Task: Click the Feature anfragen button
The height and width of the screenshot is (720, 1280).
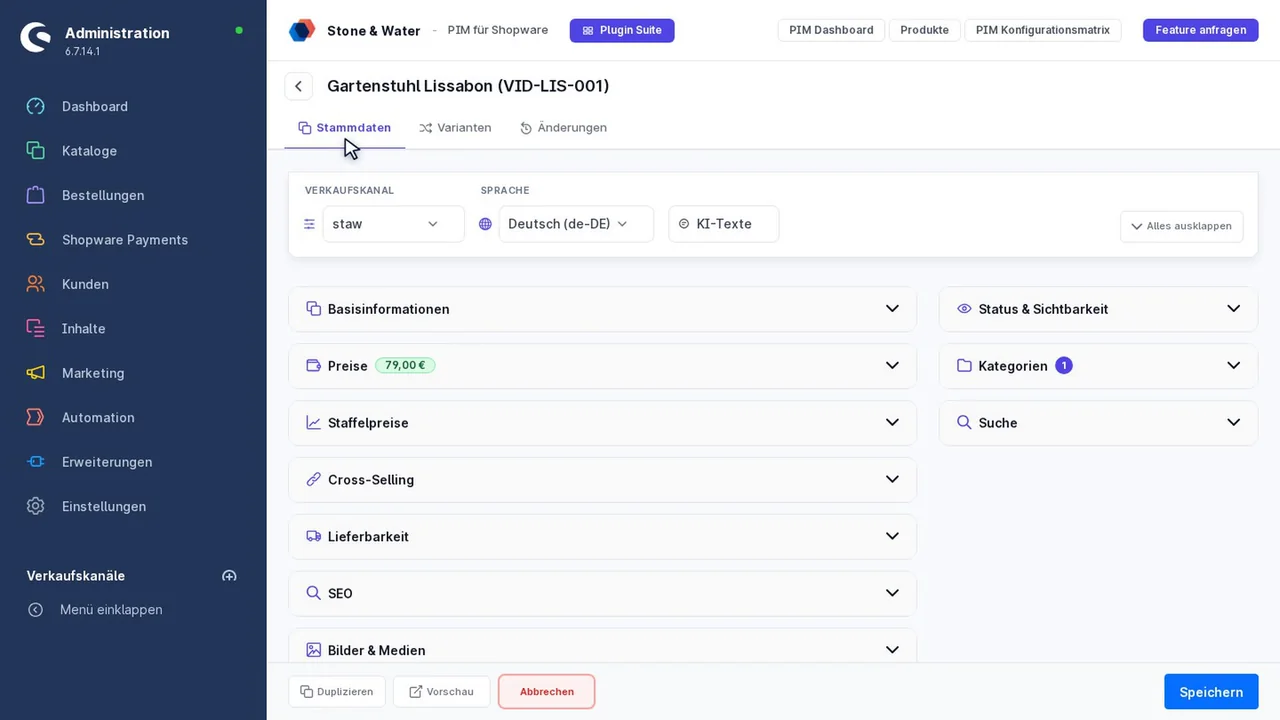Action: [x=1201, y=30]
